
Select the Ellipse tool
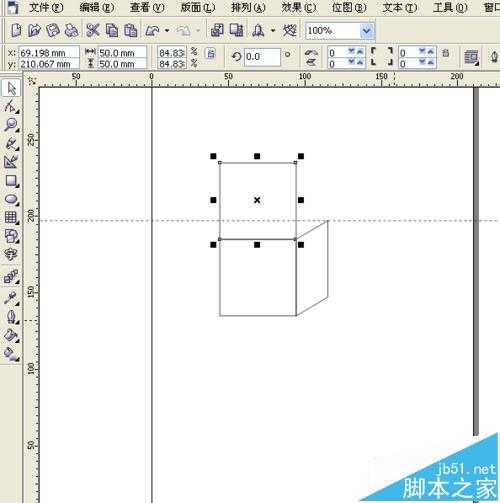[11, 199]
